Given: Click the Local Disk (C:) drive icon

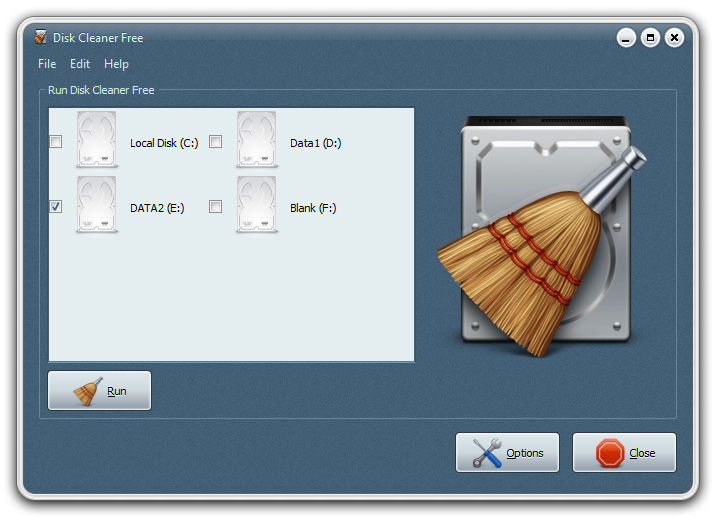Looking at the screenshot, I should 97,140.
